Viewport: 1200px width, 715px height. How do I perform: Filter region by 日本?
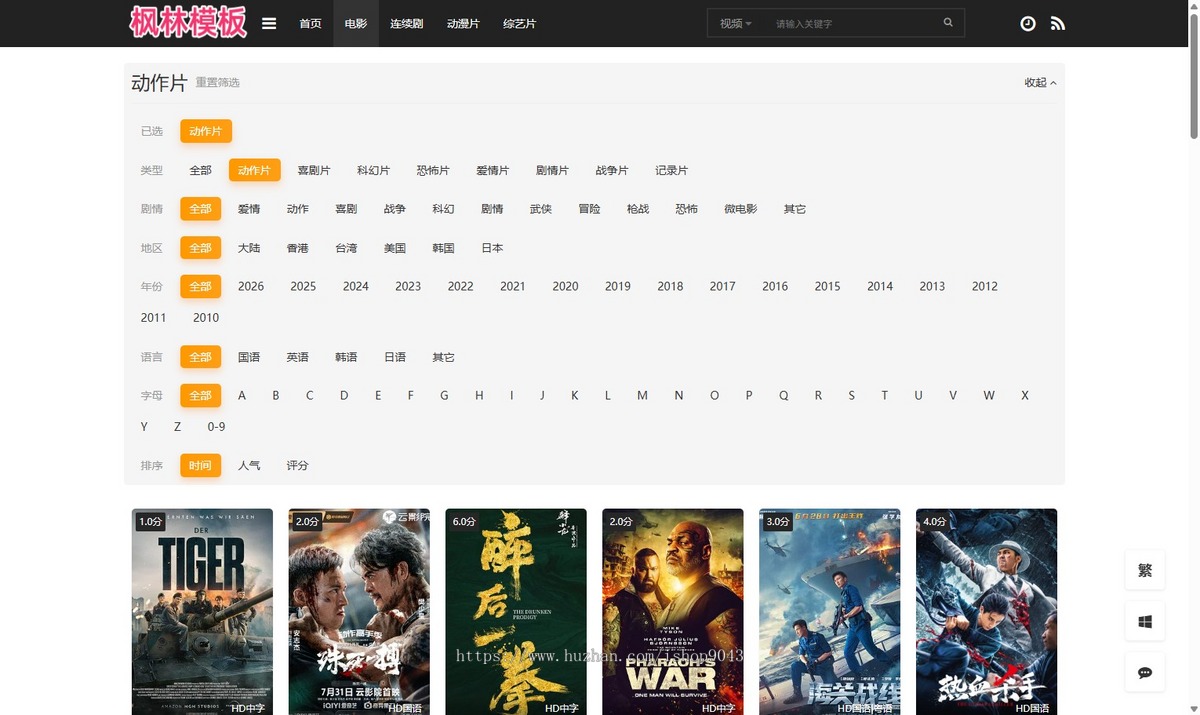[x=492, y=248]
